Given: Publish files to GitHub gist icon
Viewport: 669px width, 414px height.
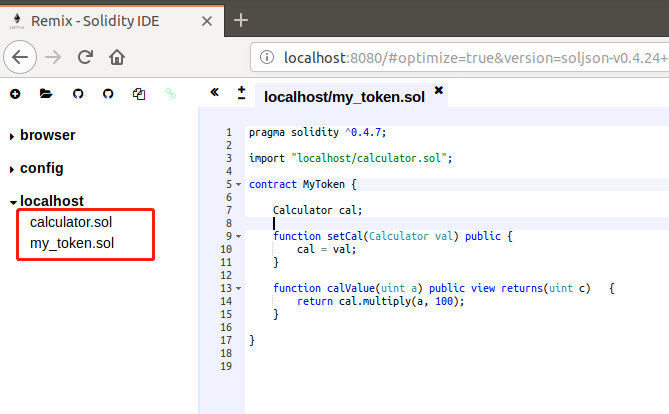Looking at the screenshot, I should click(78, 93).
